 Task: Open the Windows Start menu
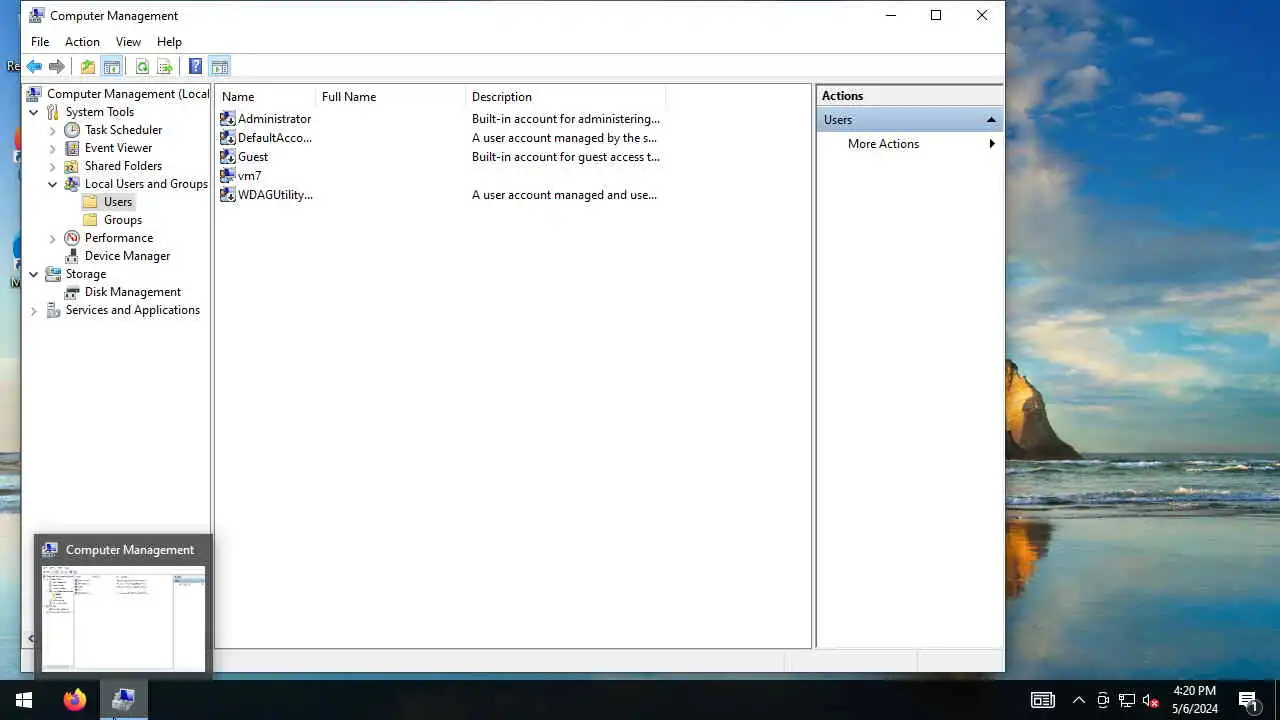point(24,700)
